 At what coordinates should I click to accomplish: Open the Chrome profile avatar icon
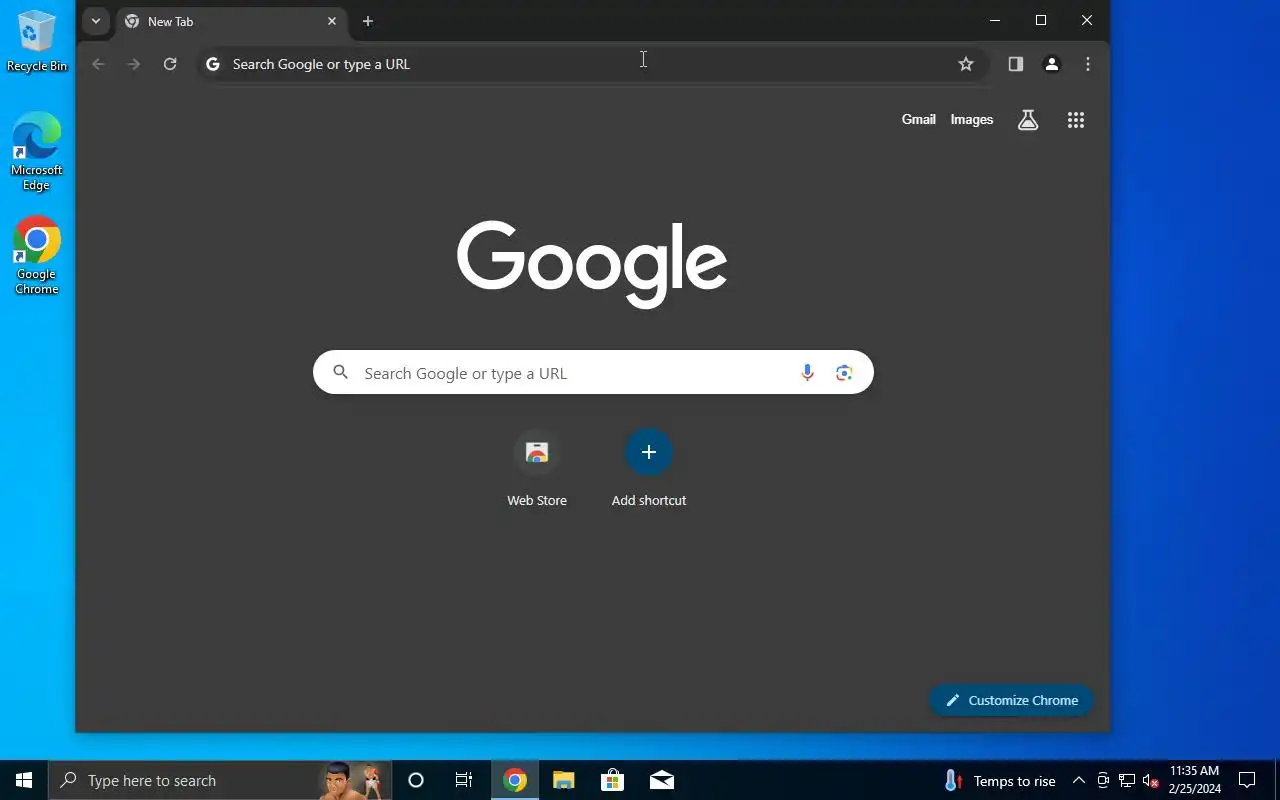pos(1052,64)
